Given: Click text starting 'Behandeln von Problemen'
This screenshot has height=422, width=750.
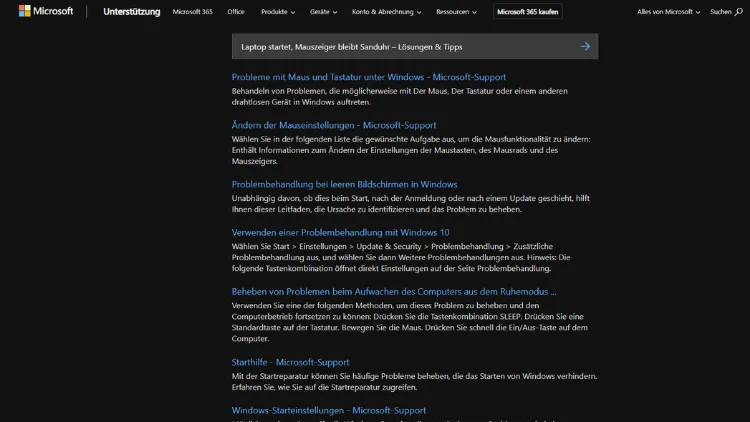Looking at the screenshot, I should coord(399,96).
